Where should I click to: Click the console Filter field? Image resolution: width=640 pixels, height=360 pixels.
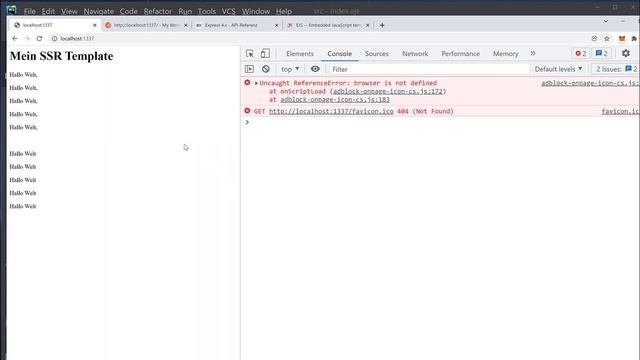tap(429, 69)
